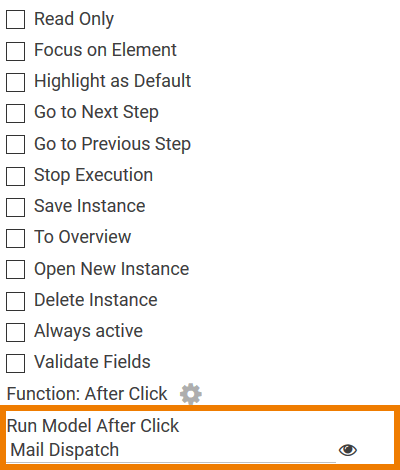Enable Go to Next Step
The height and width of the screenshot is (470, 400).
coord(15,113)
